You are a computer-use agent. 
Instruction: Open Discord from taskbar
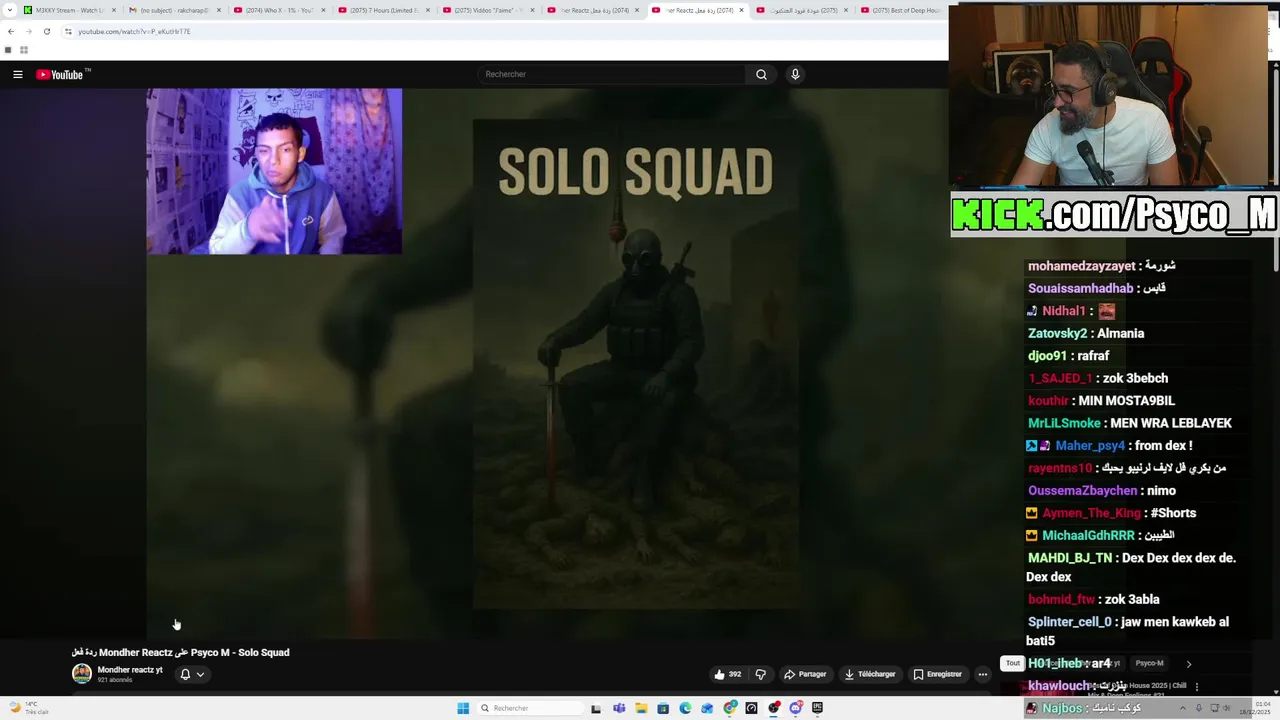click(796, 708)
